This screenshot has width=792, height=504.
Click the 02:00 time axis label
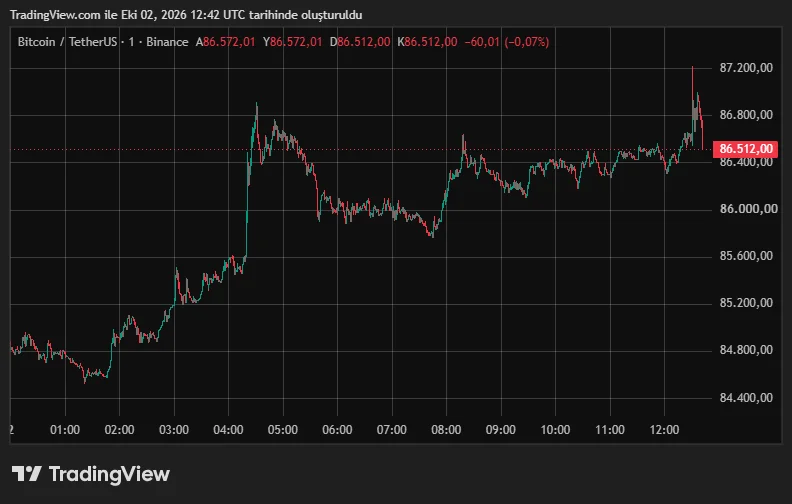click(x=120, y=430)
